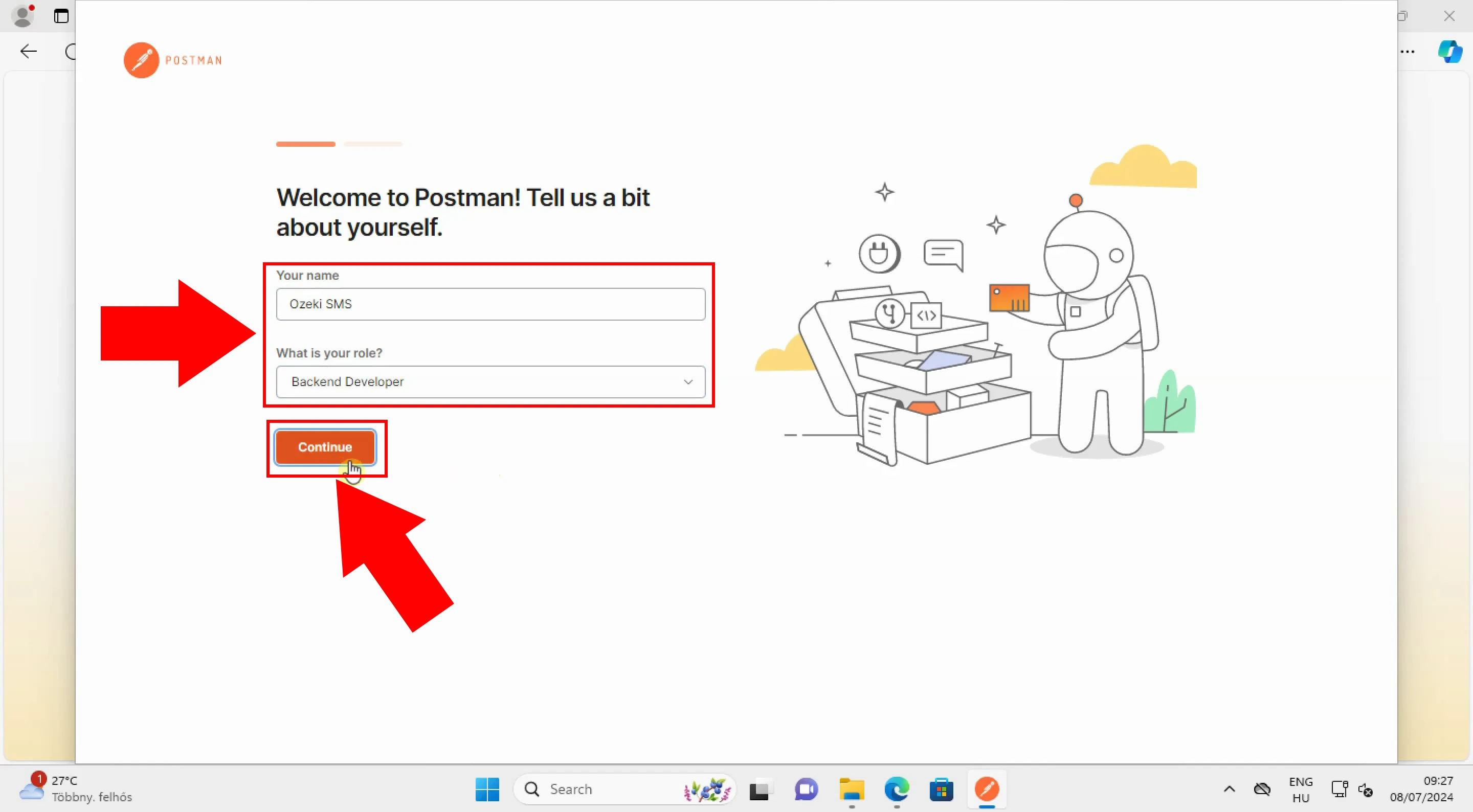Image resolution: width=1473 pixels, height=812 pixels.
Task: Click the browser tab icon
Action: [x=62, y=16]
